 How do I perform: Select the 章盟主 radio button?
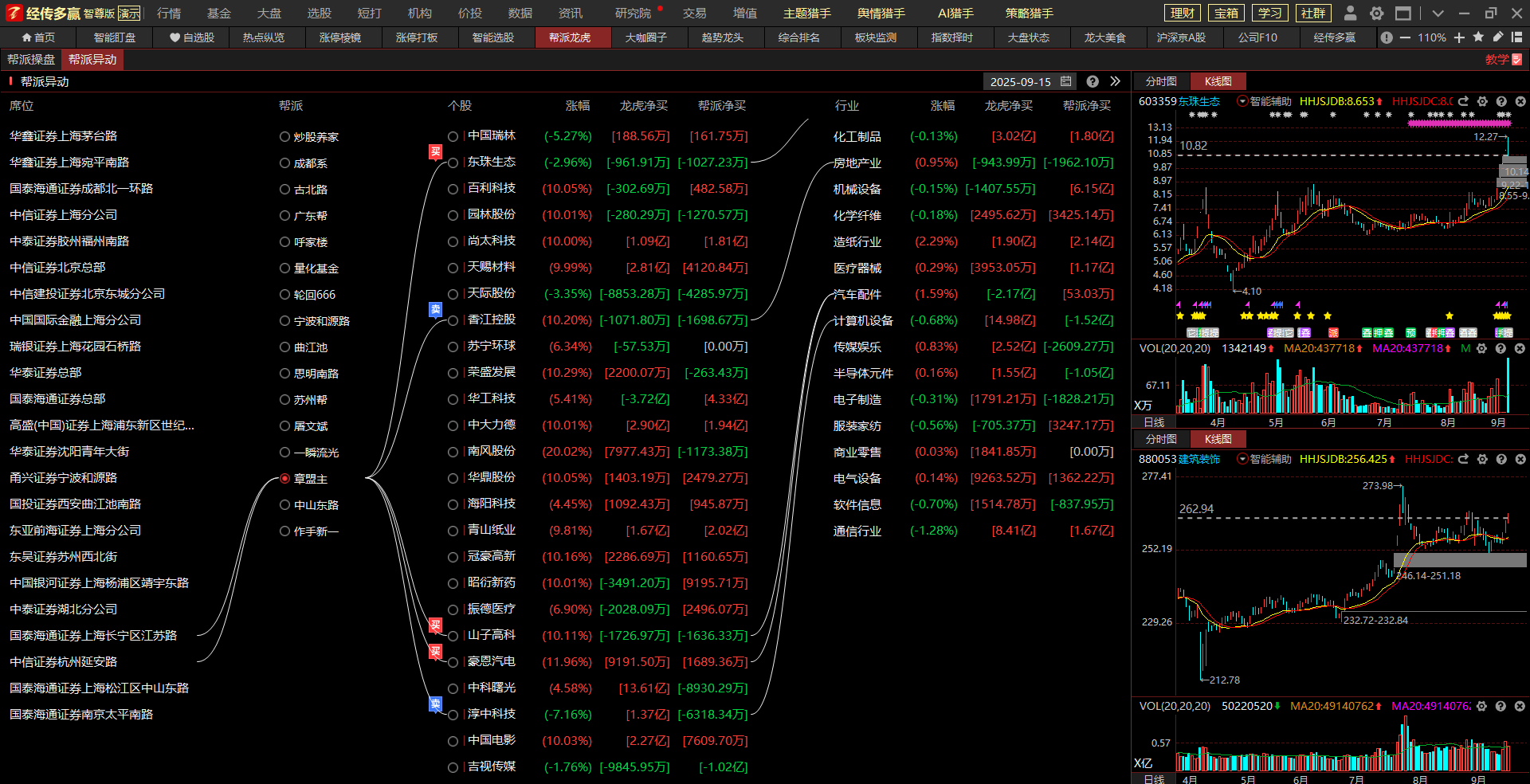(x=284, y=478)
